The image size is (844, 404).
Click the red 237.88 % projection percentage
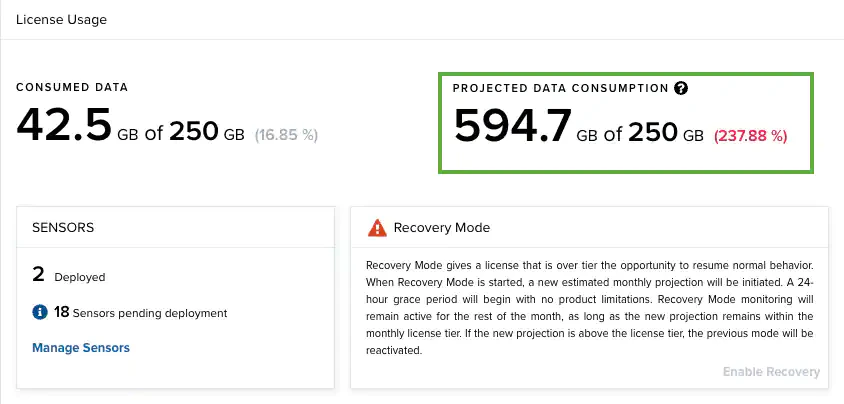point(750,136)
